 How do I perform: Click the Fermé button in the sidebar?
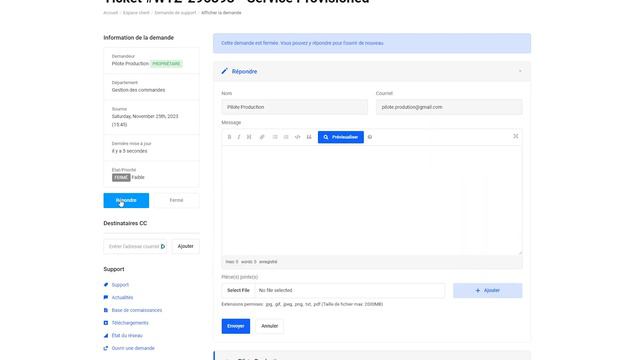(x=176, y=200)
